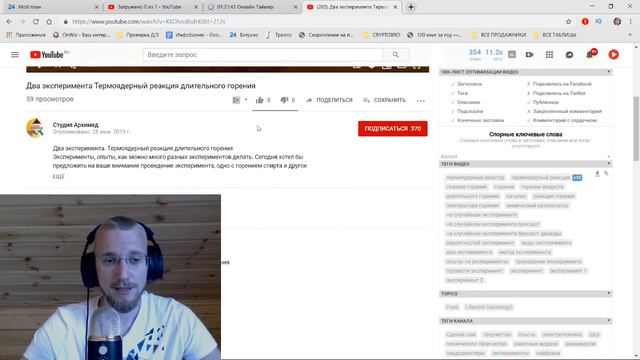640x360 pixels.
Task: Click the 'термоядерный реактор' tag
Action: [475, 178]
